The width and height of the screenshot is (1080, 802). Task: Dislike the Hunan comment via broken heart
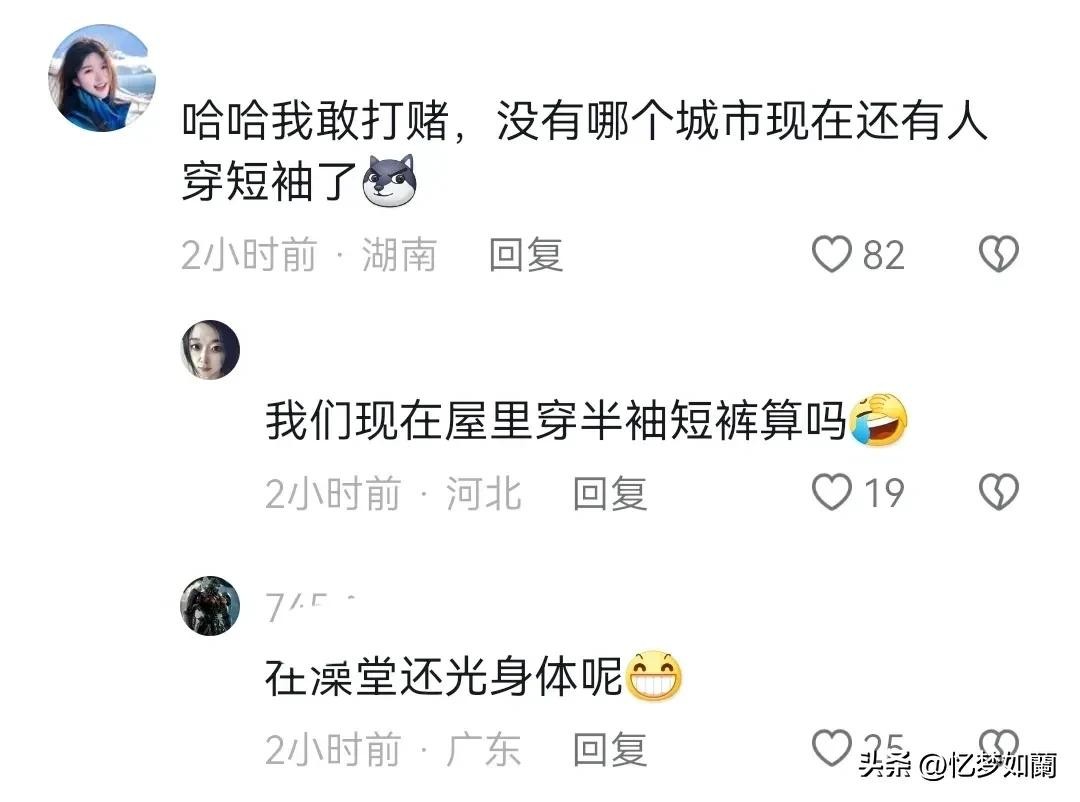pos(999,254)
